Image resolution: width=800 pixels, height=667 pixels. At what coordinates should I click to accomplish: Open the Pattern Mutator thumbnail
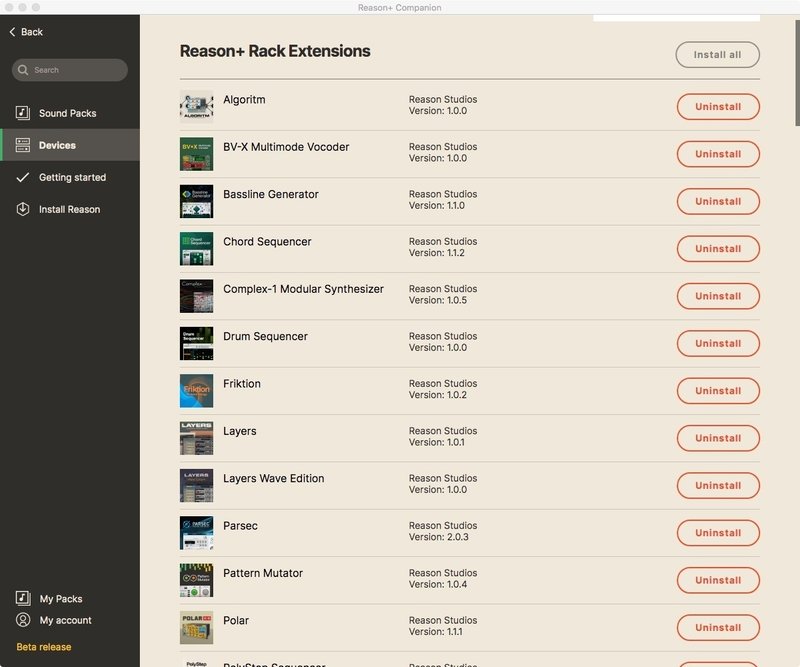[x=196, y=580]
